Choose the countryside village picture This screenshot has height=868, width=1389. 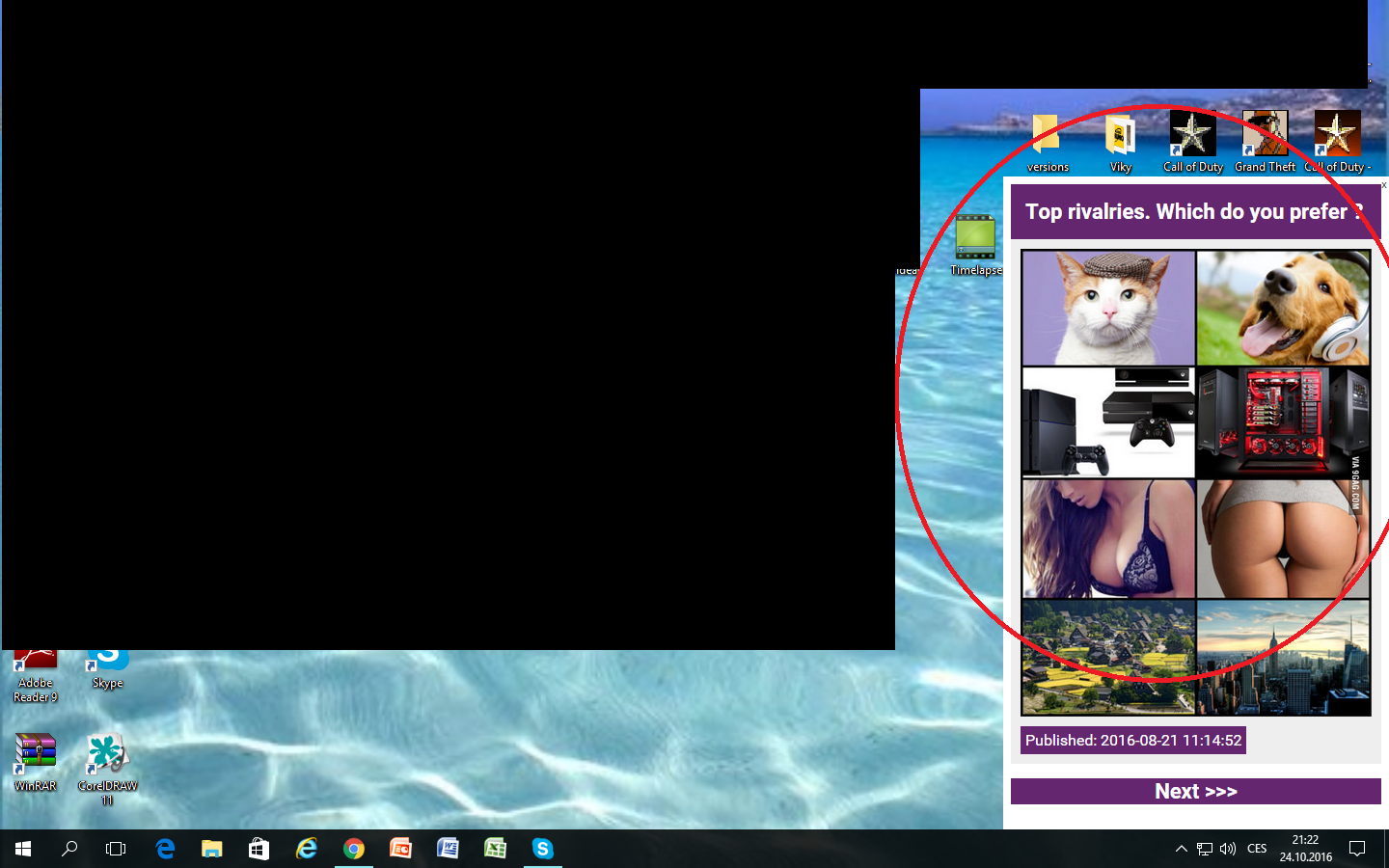(x=1108, y=657)
